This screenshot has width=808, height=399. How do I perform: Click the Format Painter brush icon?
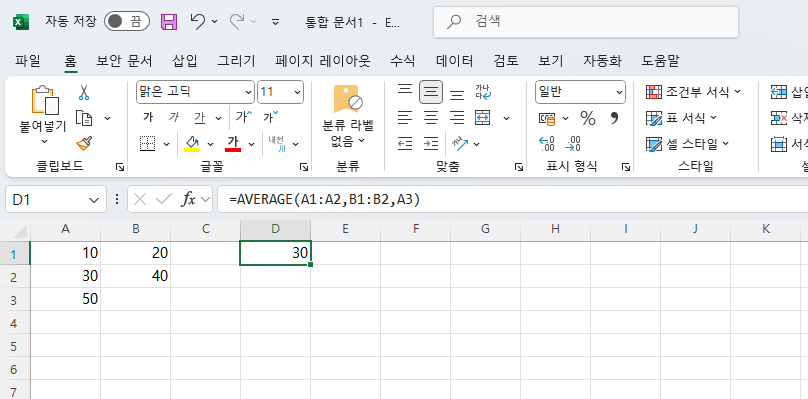click(x=84, y=143)
